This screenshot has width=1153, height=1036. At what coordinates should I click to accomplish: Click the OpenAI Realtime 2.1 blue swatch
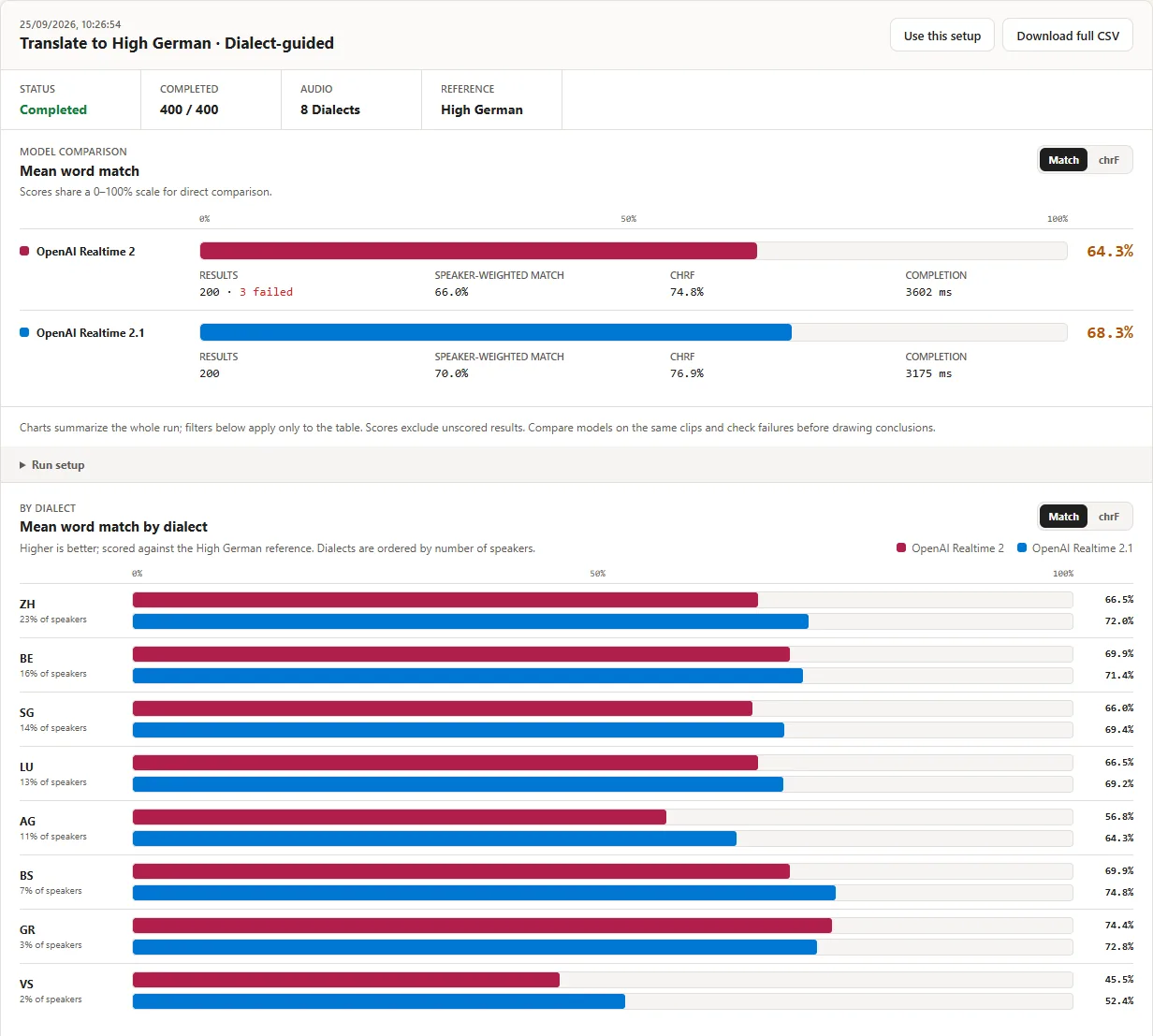point(24,332)
